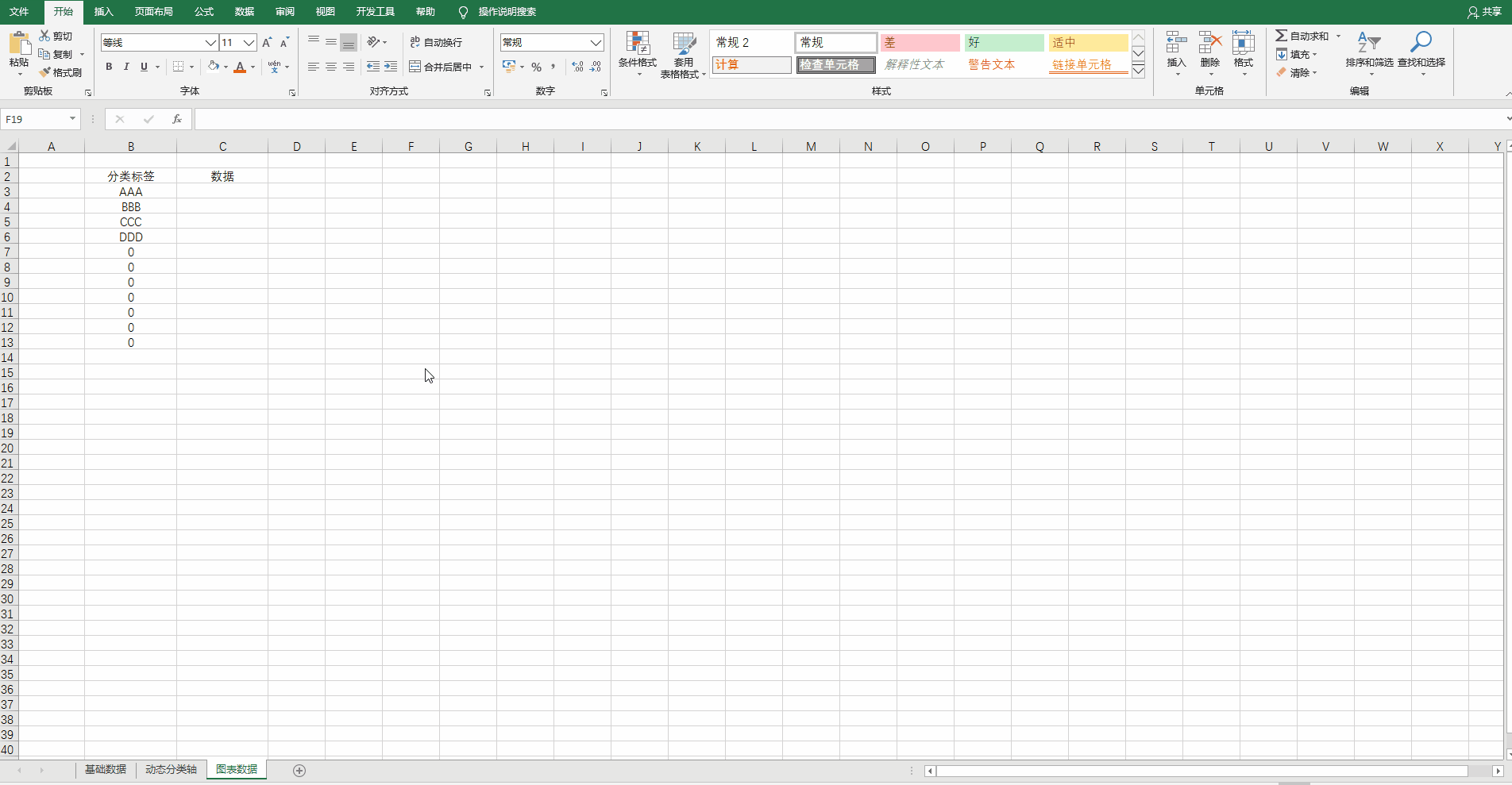Click the percent style icon
The height and width of the screenshot is (785, 1512).
tap(537, 67)
